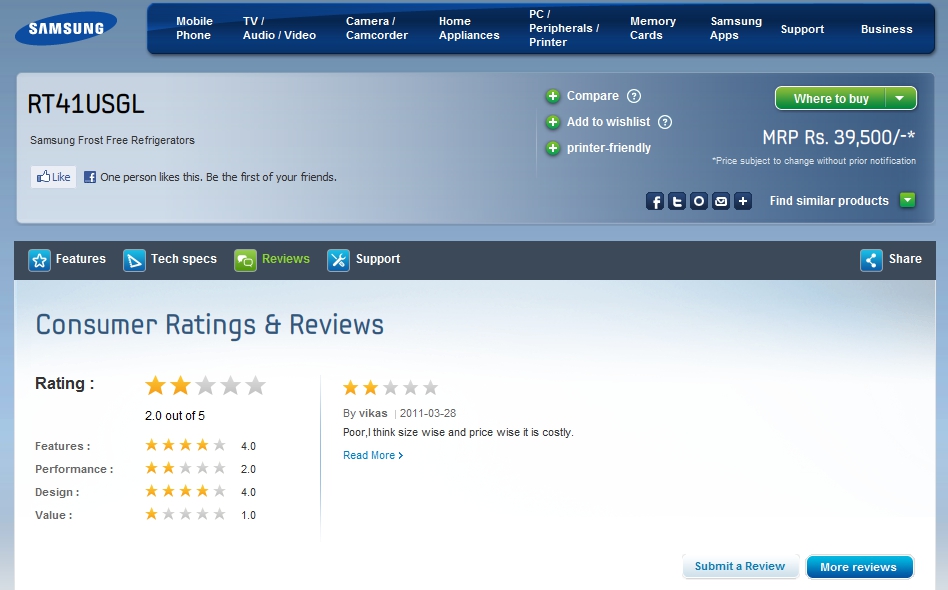Share the product by email icon

pos(721,201)
